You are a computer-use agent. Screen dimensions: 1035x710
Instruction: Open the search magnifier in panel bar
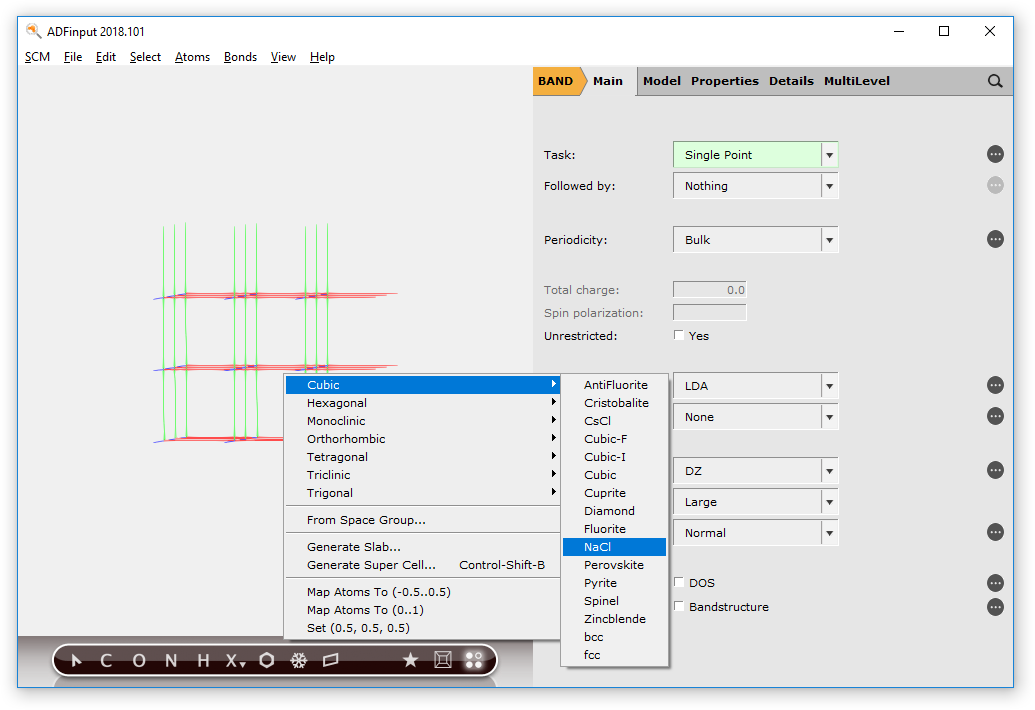995,81
